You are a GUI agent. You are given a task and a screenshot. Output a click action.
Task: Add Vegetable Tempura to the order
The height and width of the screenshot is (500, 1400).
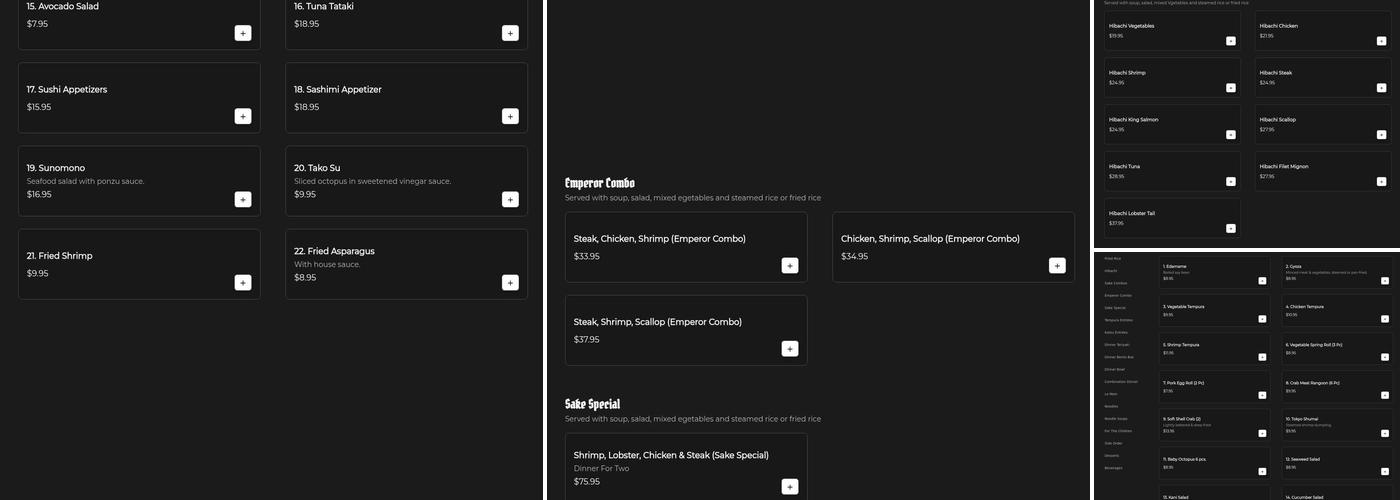pos(1261,319)
